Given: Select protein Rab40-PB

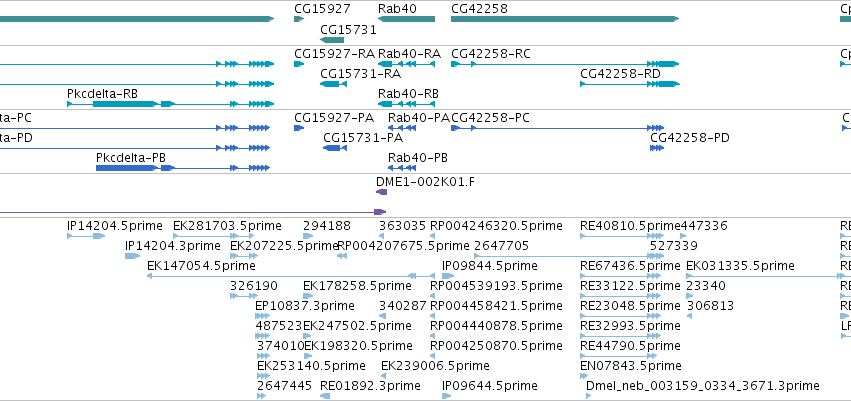Looking at the screenshot, I should (417, 158).
